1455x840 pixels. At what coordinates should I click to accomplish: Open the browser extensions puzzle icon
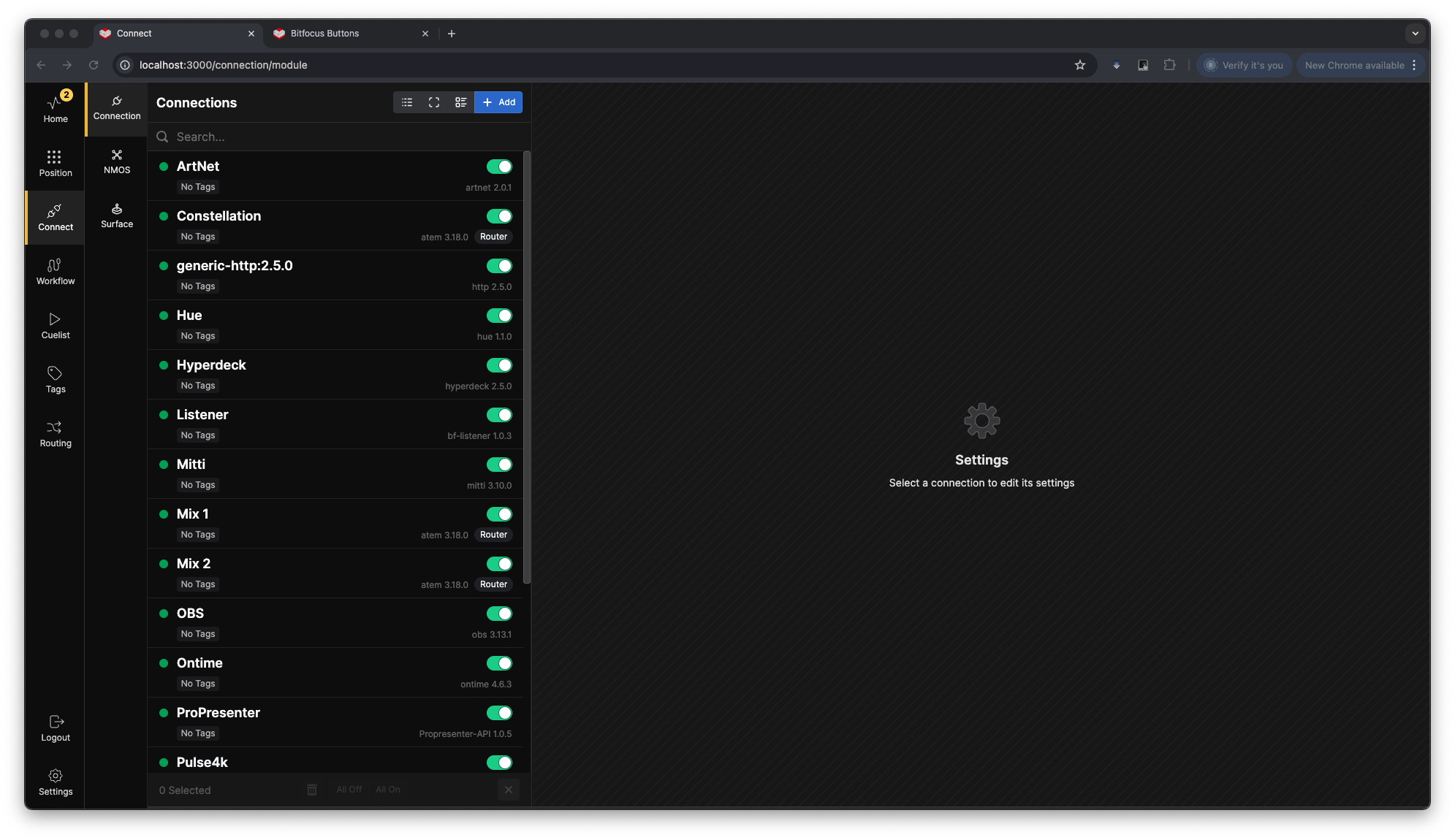coord(1169,65)
